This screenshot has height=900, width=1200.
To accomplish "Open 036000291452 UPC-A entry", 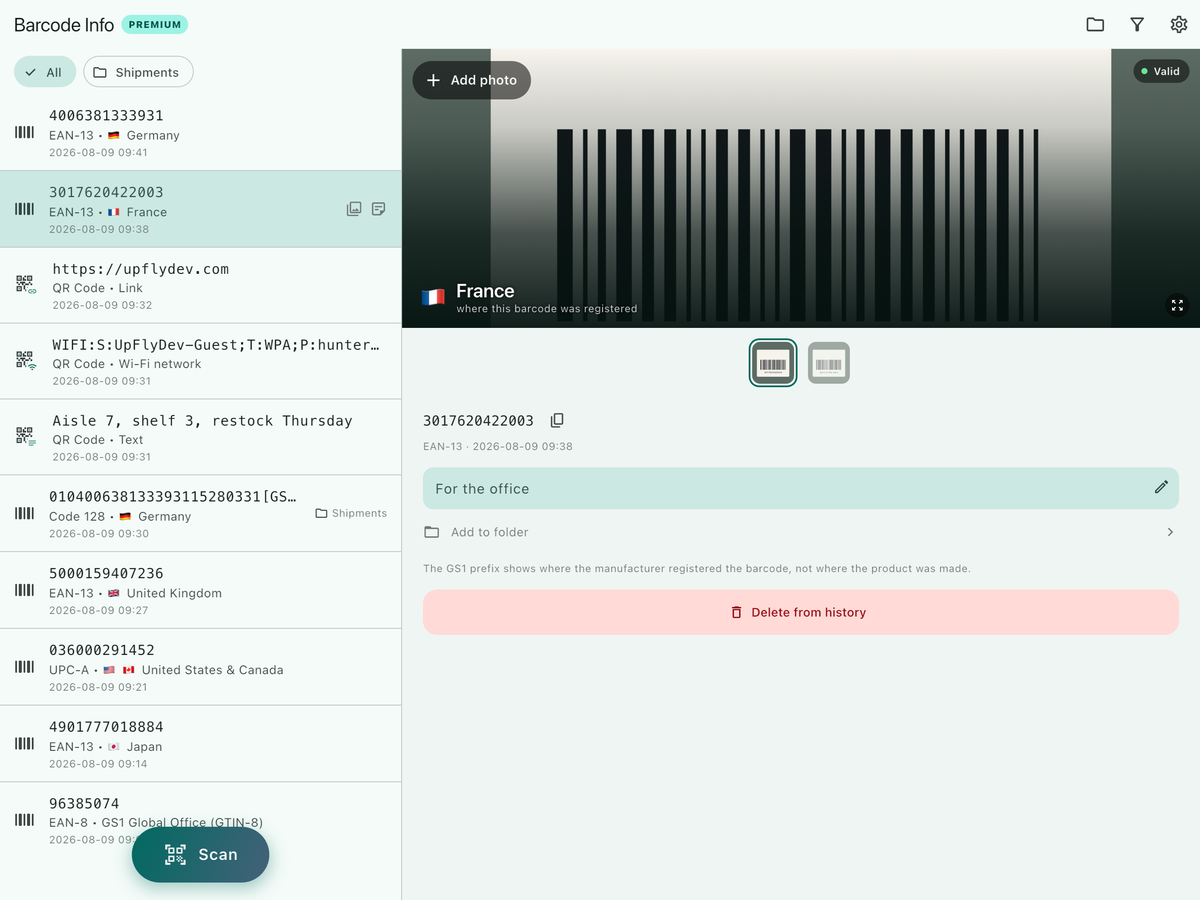I will pyautogui.click(x=200, y=667).
